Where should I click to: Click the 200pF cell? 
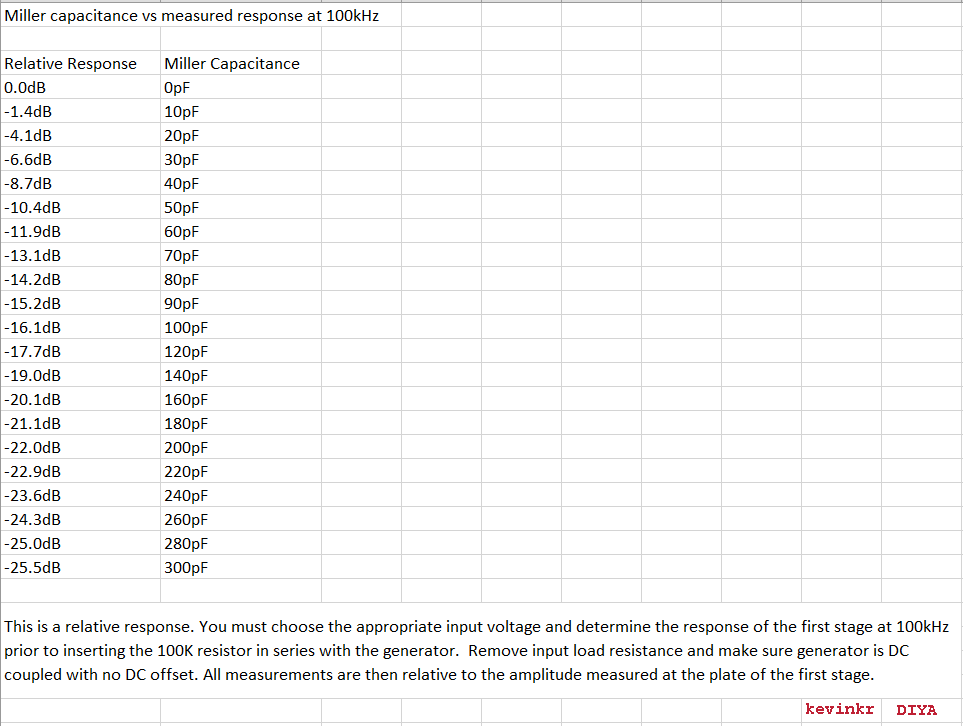coord(241,447)
